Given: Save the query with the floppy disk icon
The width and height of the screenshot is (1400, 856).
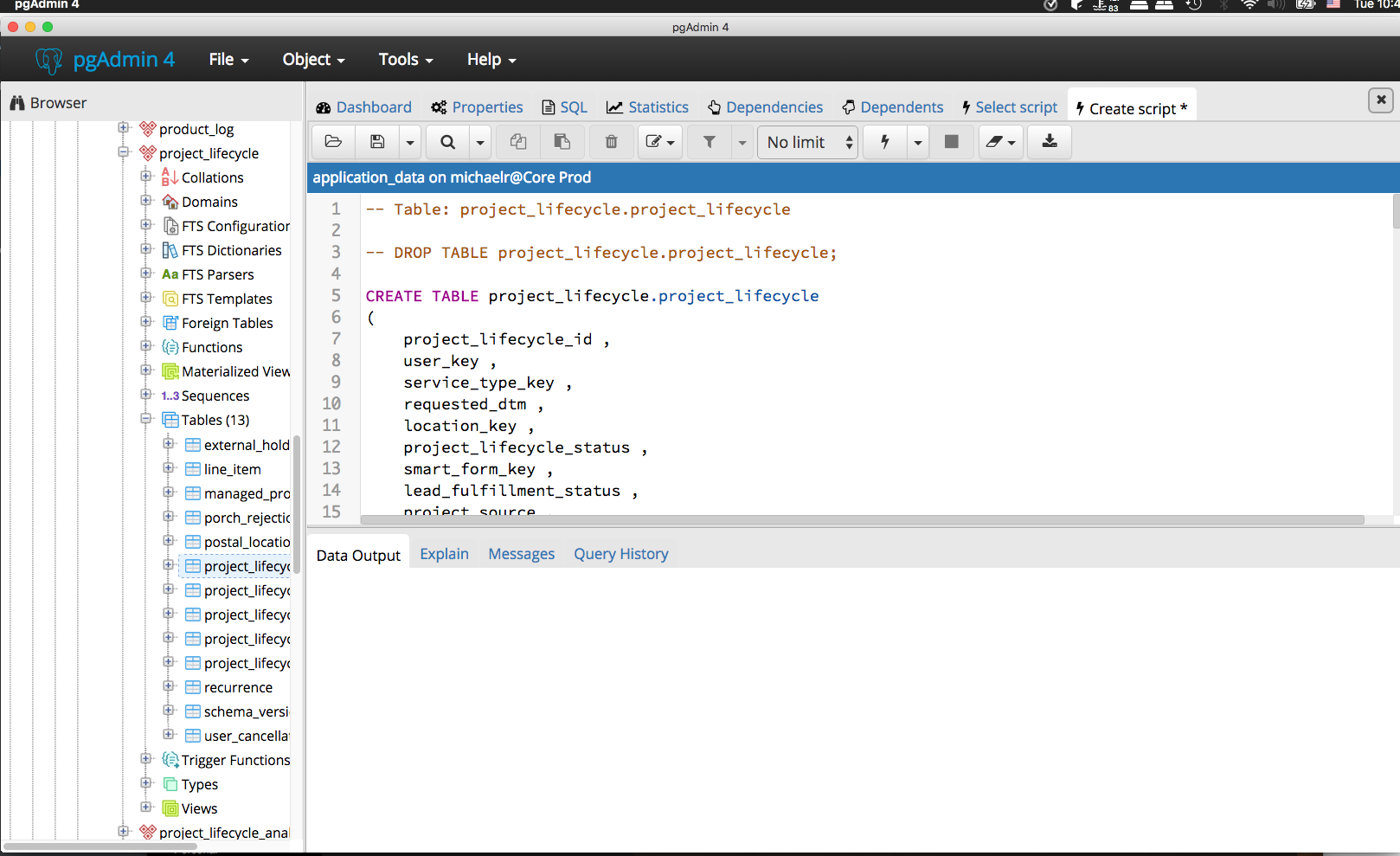Looking at the screenshot, I should point(377,142).
